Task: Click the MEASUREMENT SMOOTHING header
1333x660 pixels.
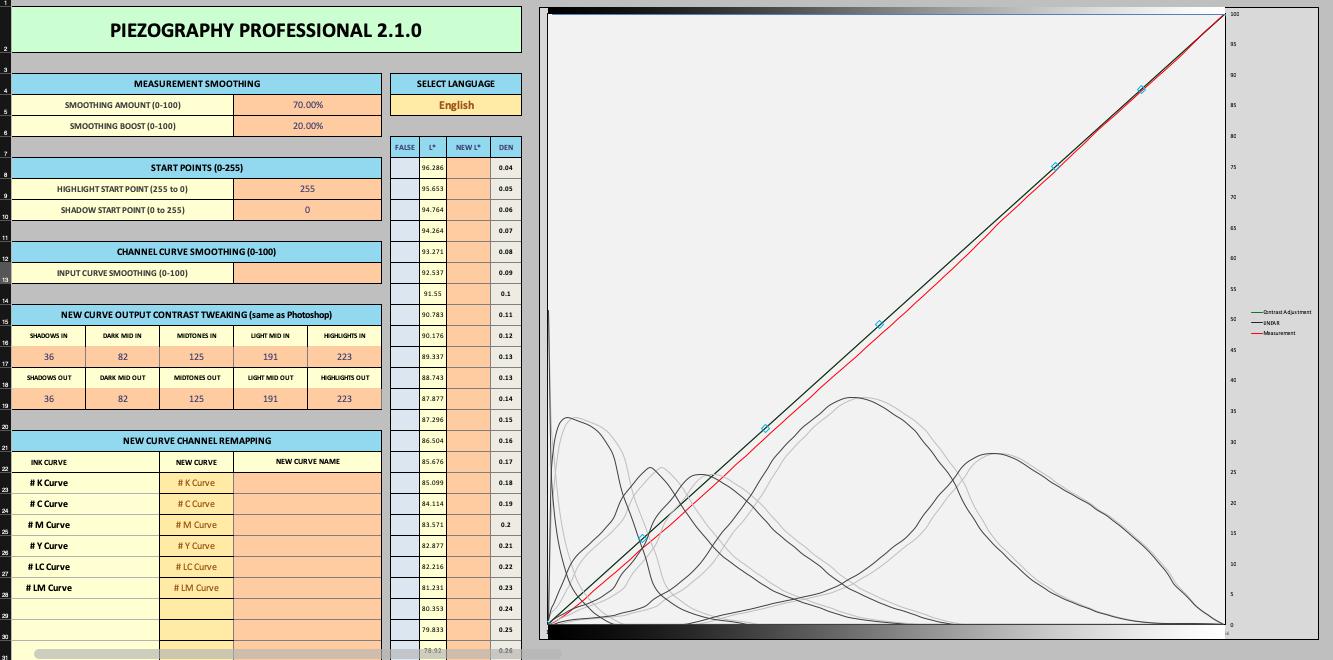Action: click(197, 84)
